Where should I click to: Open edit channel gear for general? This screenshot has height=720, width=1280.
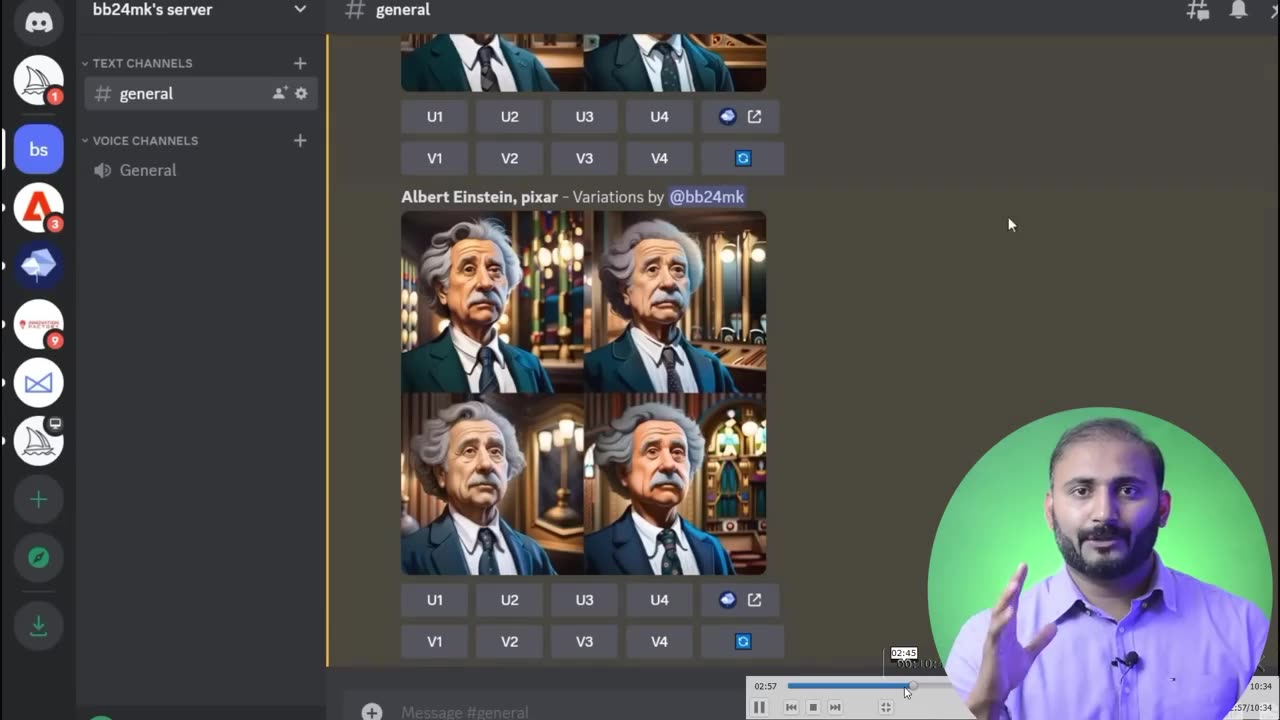pyautogui.click(x=301, y=93)
